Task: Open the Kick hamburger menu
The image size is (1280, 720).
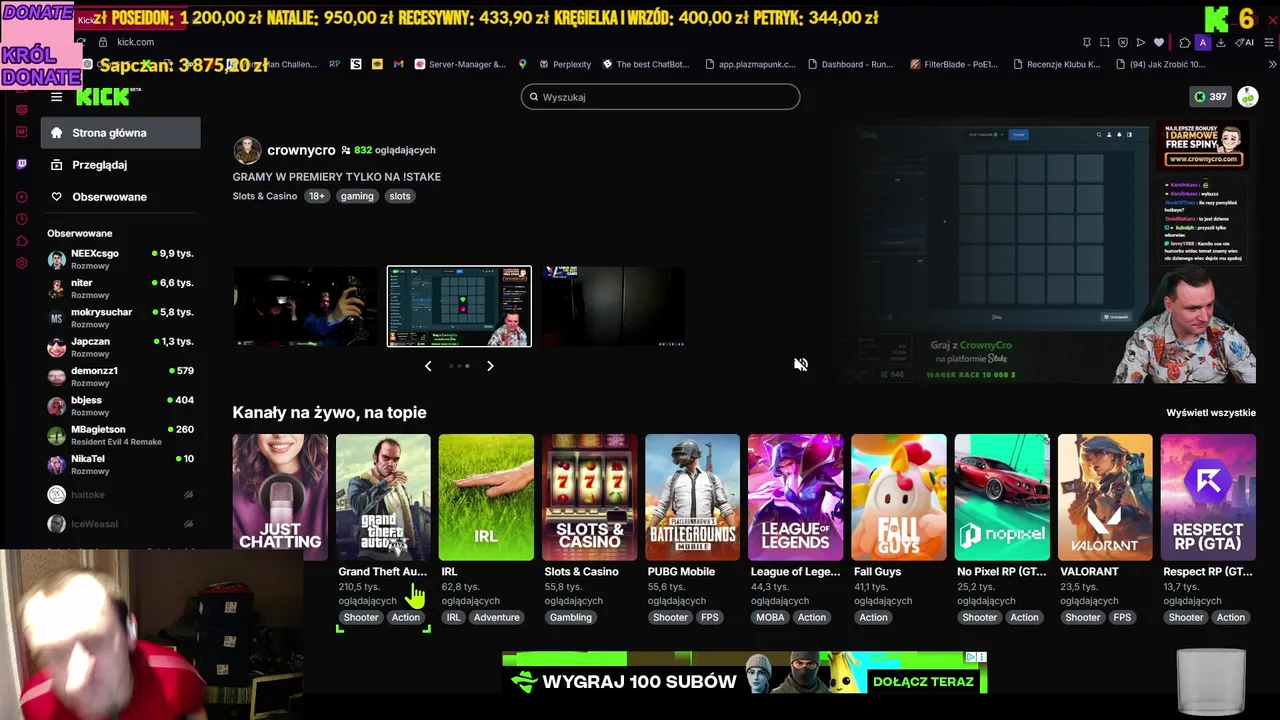Action: coord(56,97)
